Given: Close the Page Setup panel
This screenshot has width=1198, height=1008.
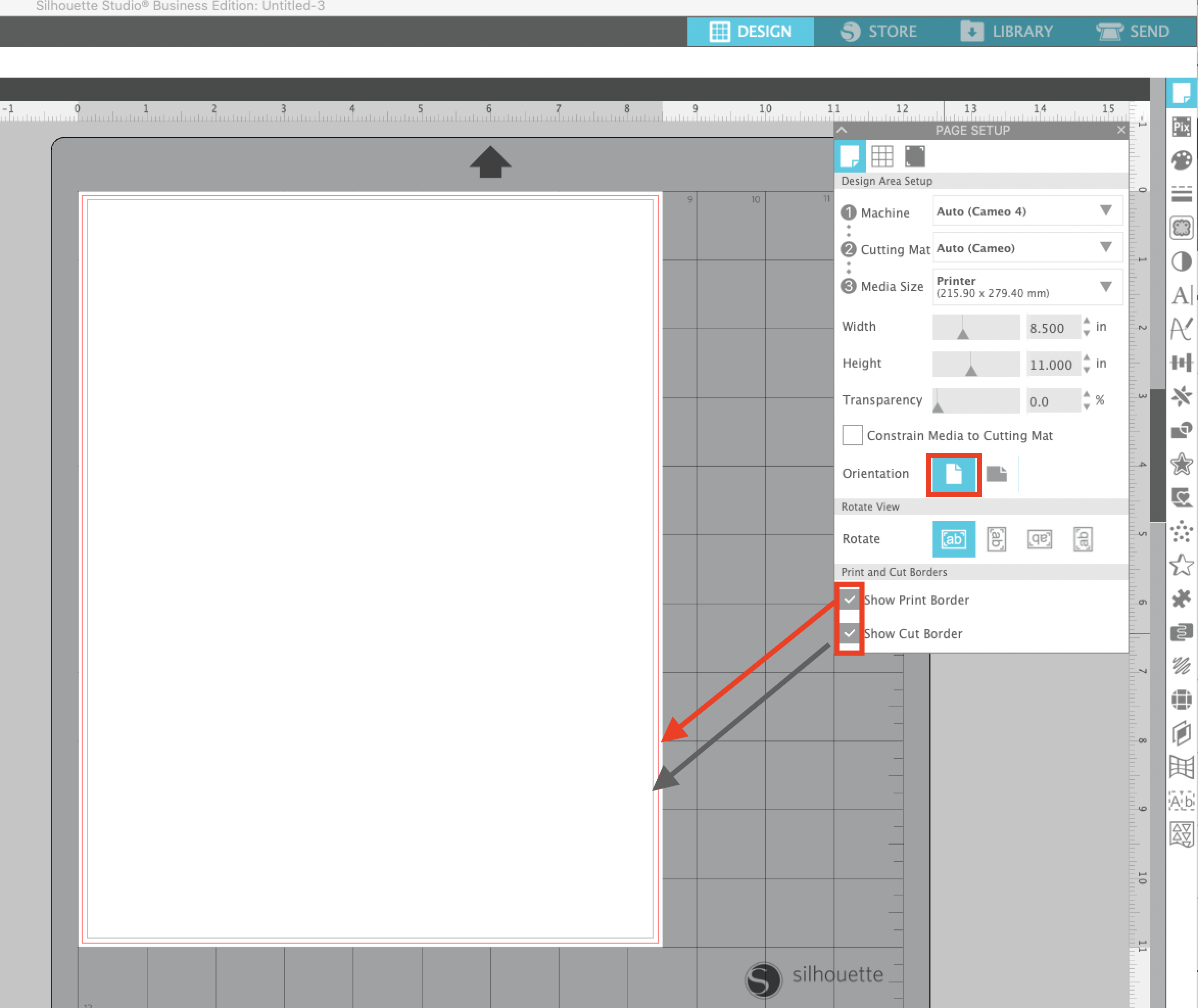Looking at the screenshot, I should [x=1121, y=130].
